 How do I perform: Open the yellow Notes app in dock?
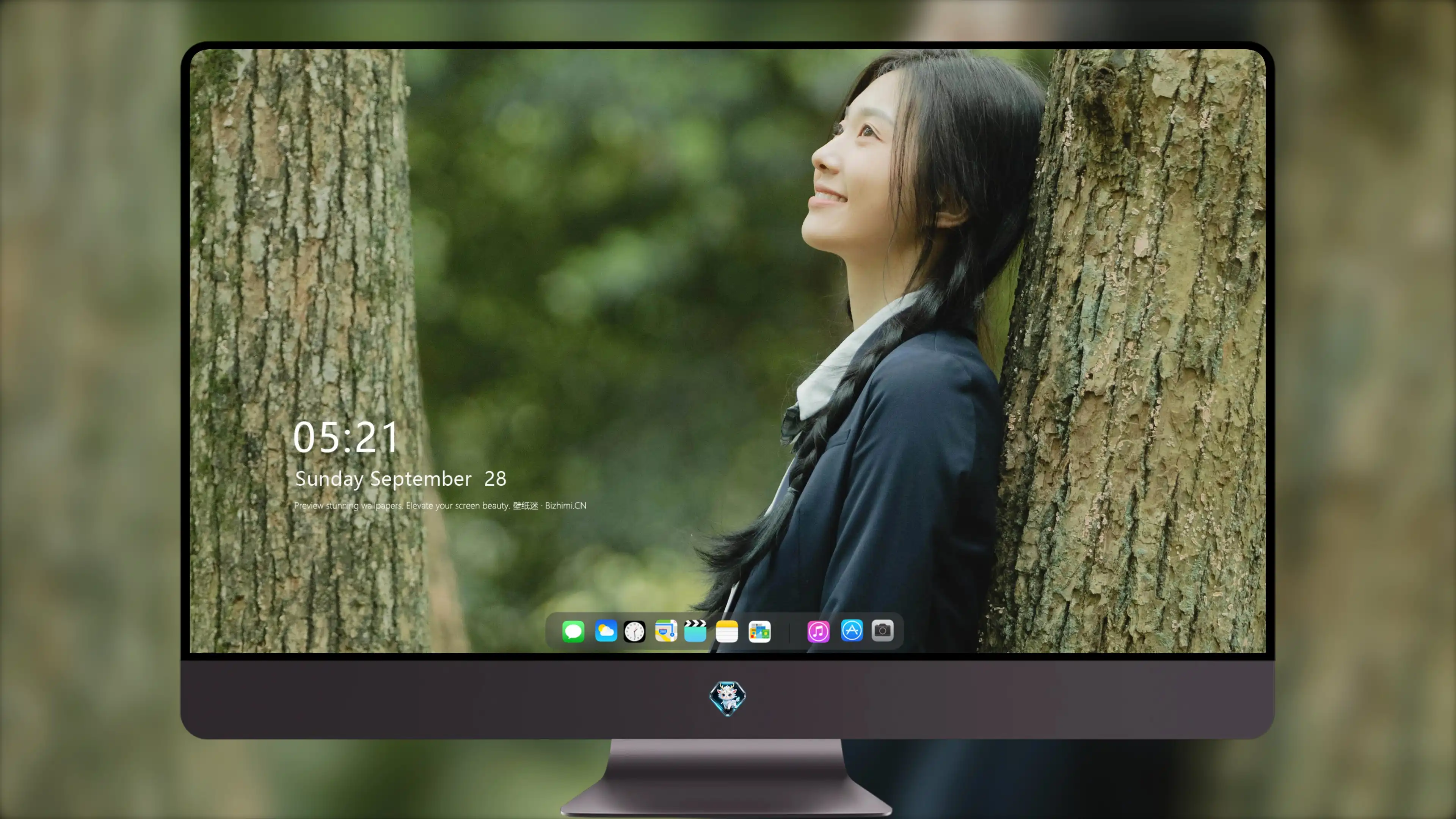pyautogui.click(x=727, y=631)
